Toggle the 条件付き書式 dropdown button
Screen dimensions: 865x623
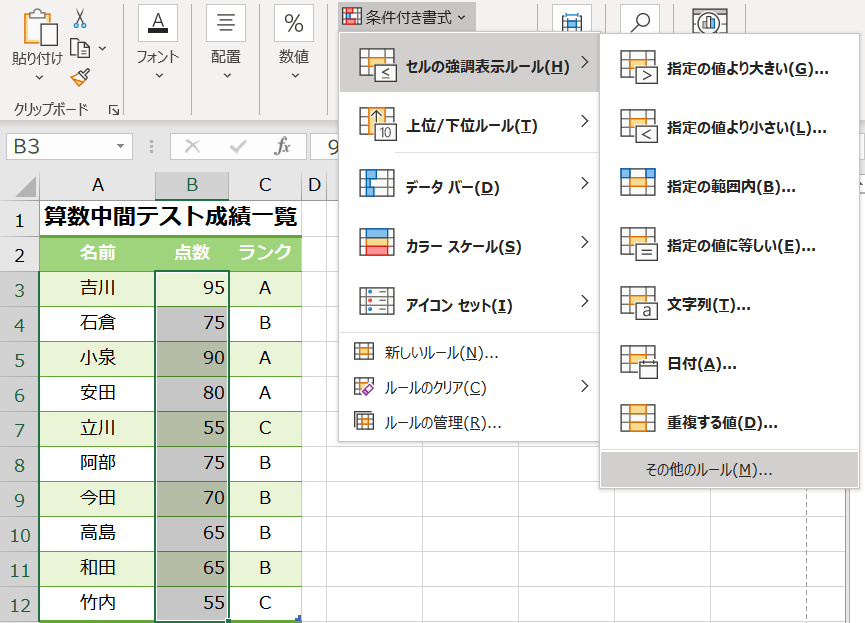406,16
